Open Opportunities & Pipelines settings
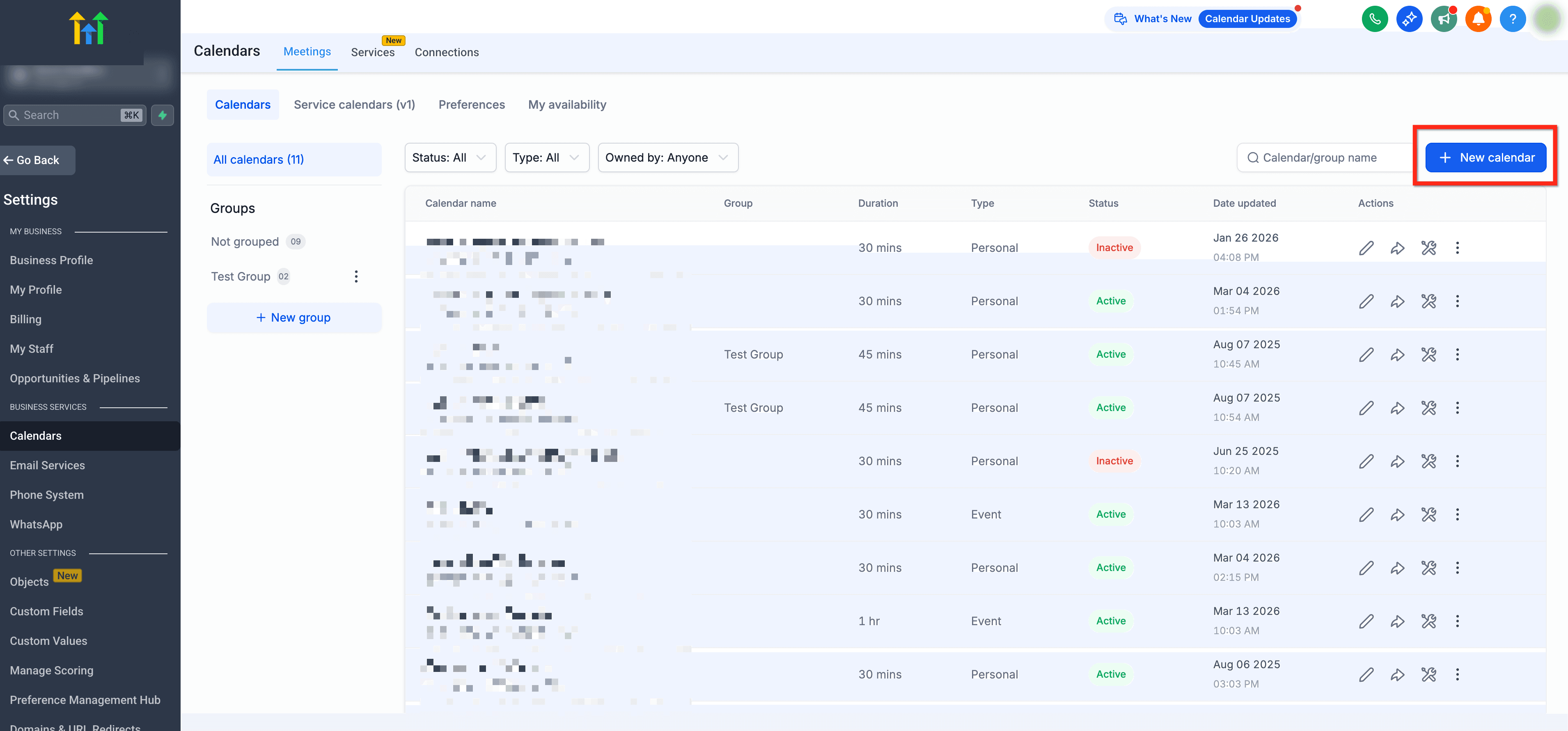The height and width of the screenshot is (731, 1568). tap(75, 378)
